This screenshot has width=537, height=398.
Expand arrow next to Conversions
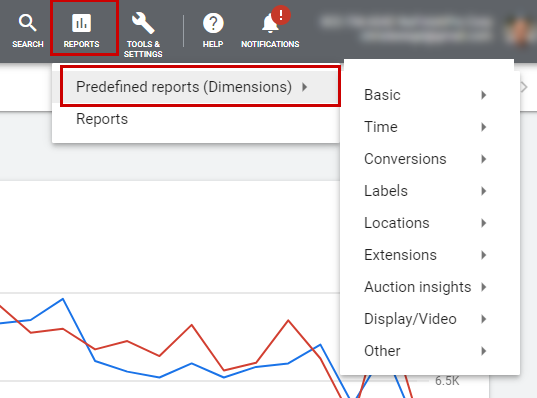click(484, 159)
